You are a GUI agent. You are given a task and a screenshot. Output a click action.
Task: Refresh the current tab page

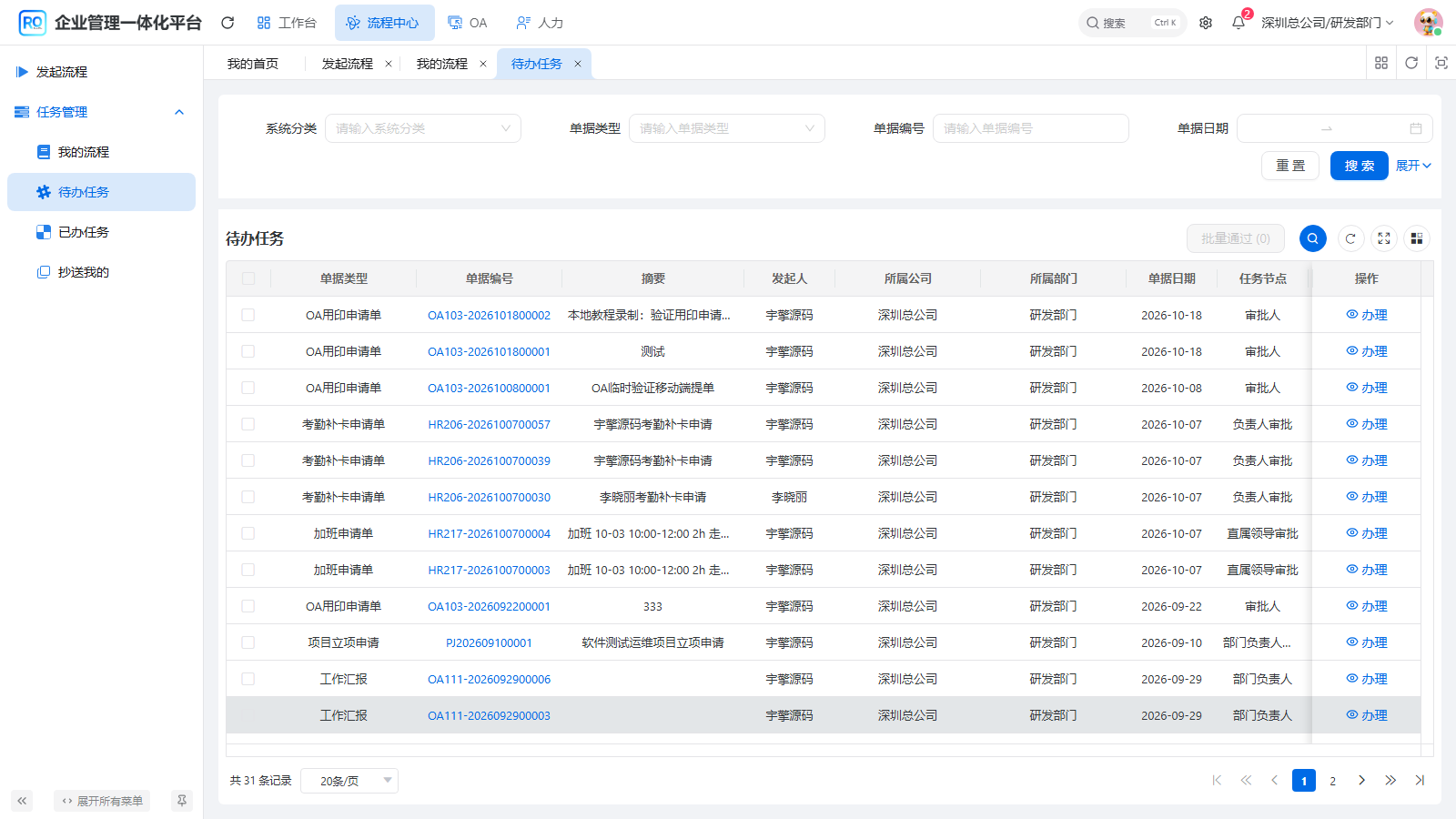pos(1411,63)
